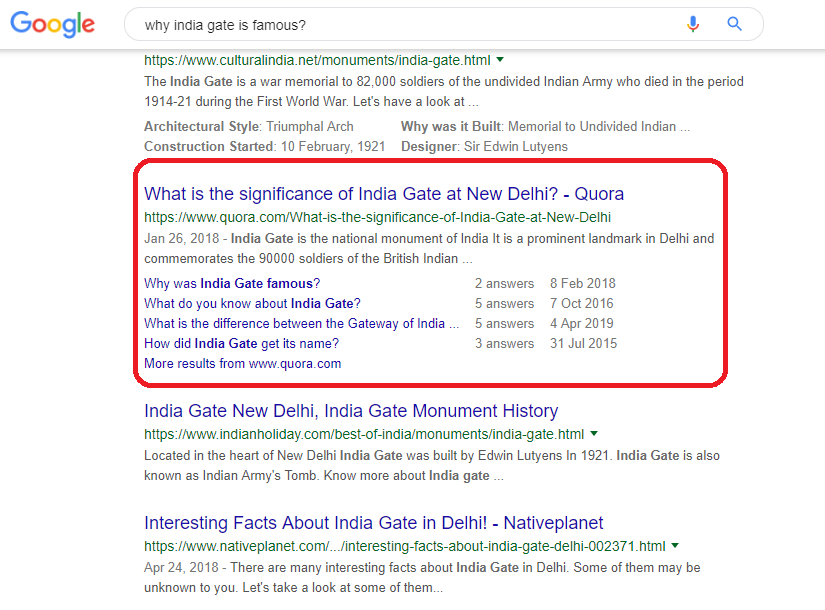Click the blue search magnifier icon

735,24
